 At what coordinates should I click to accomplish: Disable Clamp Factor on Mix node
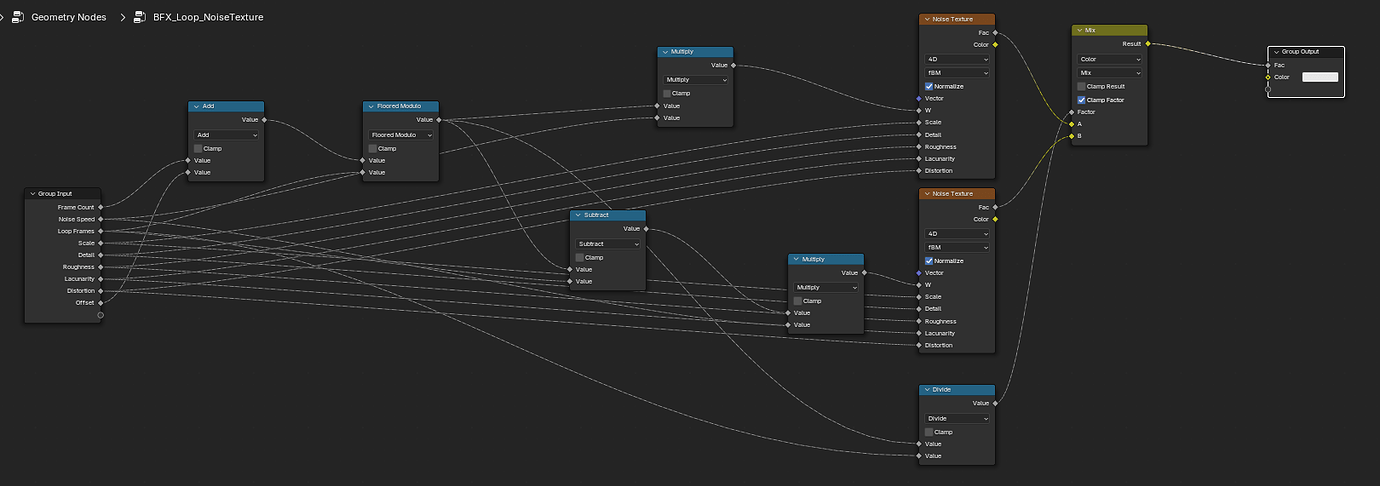tap(1082, 99)
